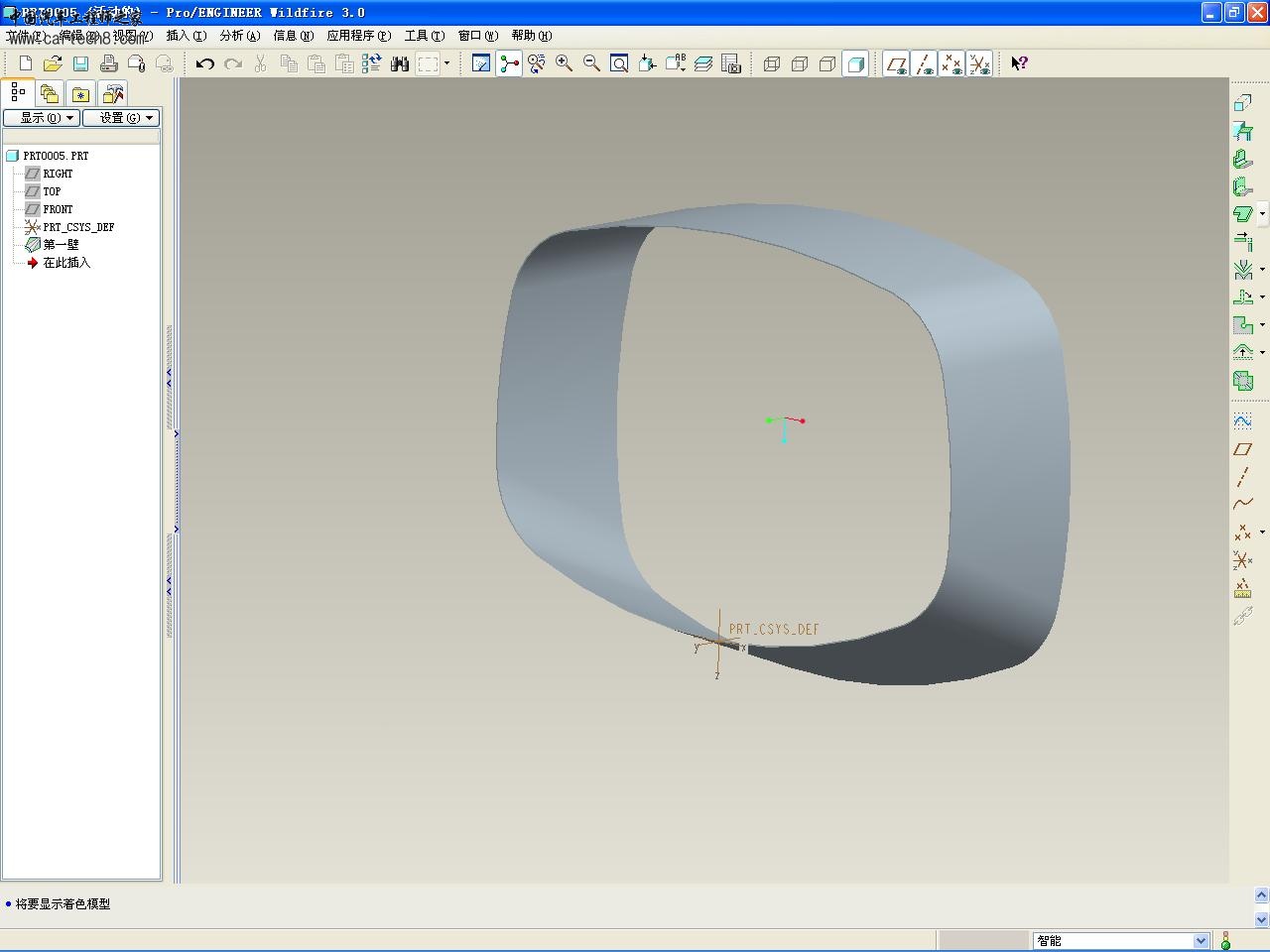Toggle datum axes display
This screenshot has width=1270, height=952.
(924, 63)
